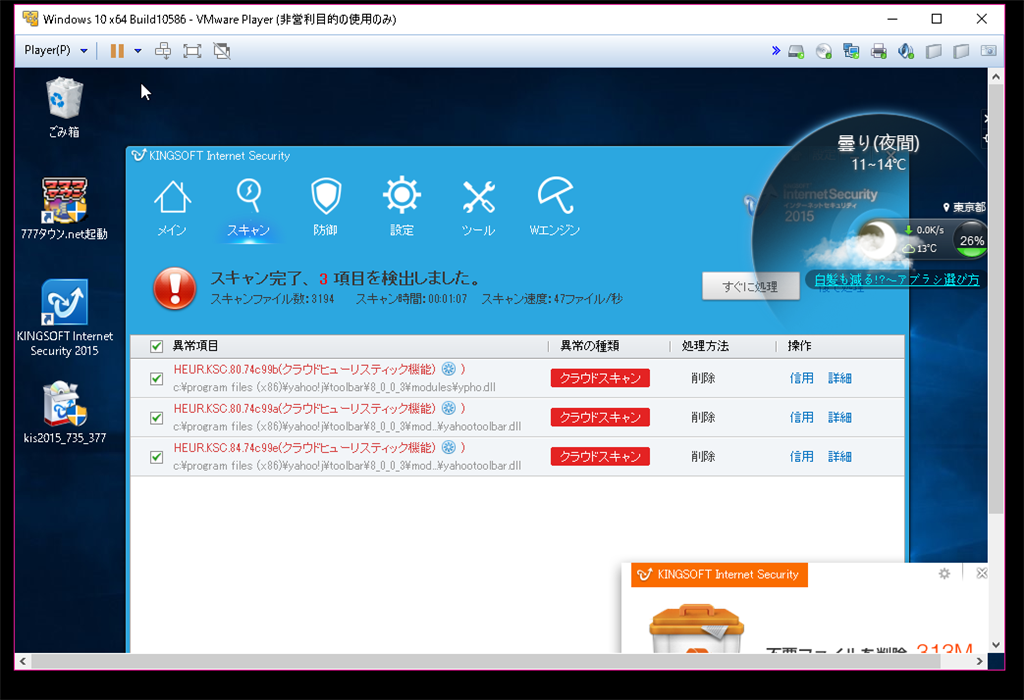The height and width of the screenshot is (700, 1024).
Task: Click the VM vertical scrollbar down arrow
Action: (x=995, y=644)
